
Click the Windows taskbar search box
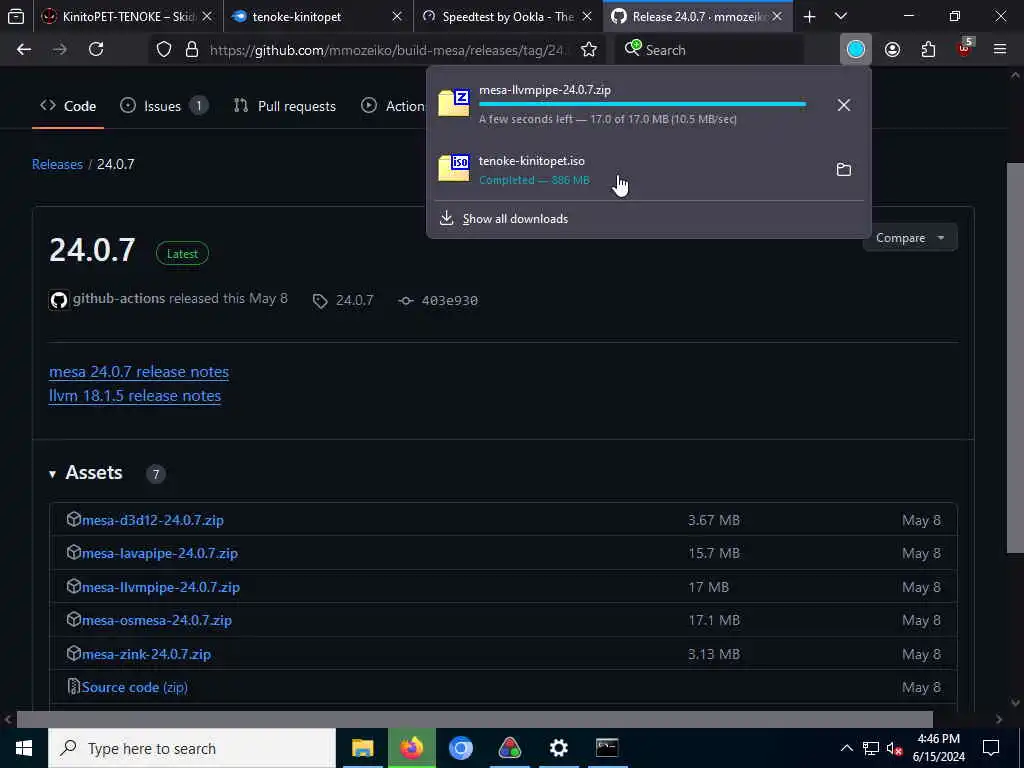[x=192, y=748]
